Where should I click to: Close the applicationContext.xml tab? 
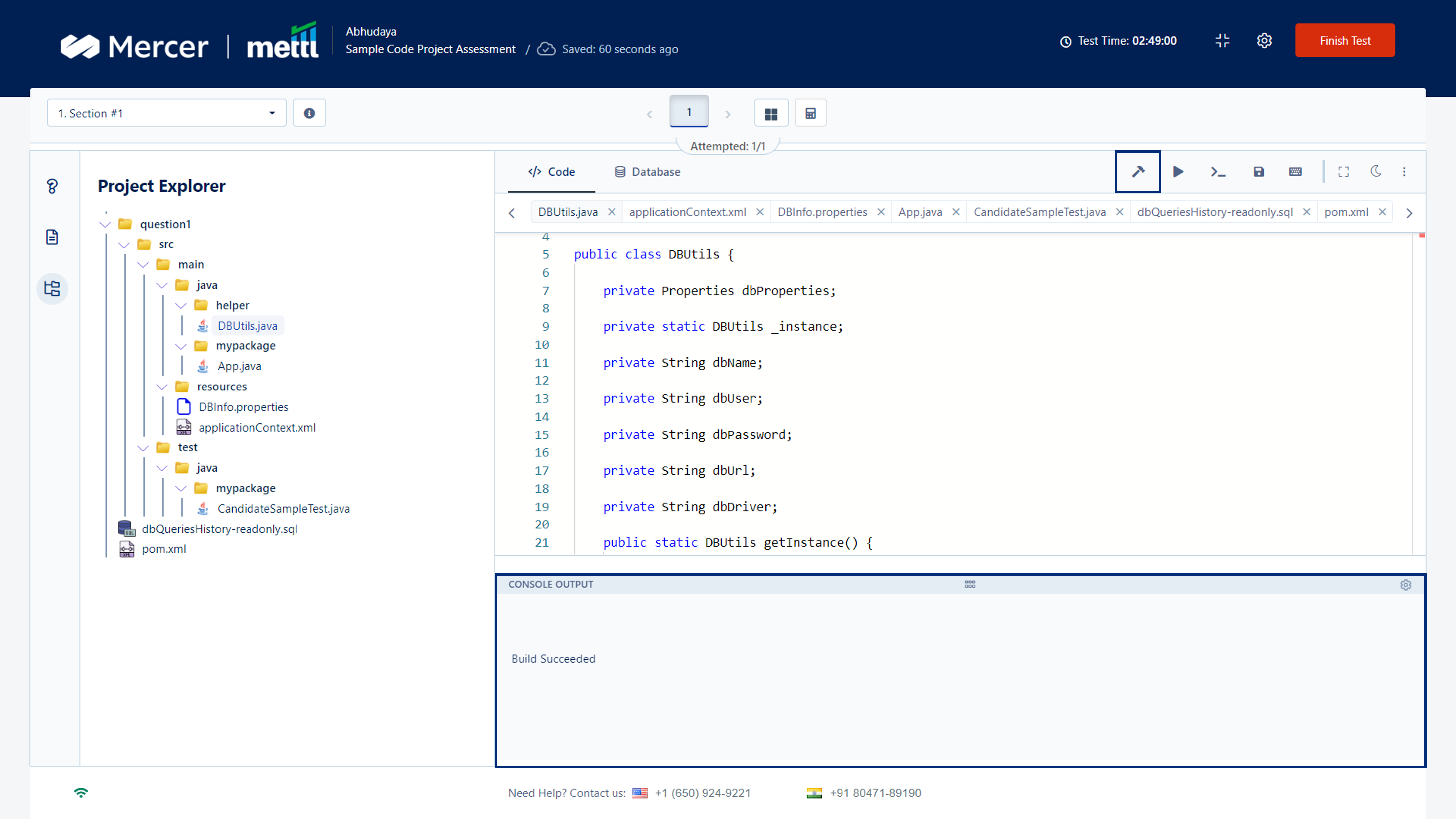coord(760,212)
